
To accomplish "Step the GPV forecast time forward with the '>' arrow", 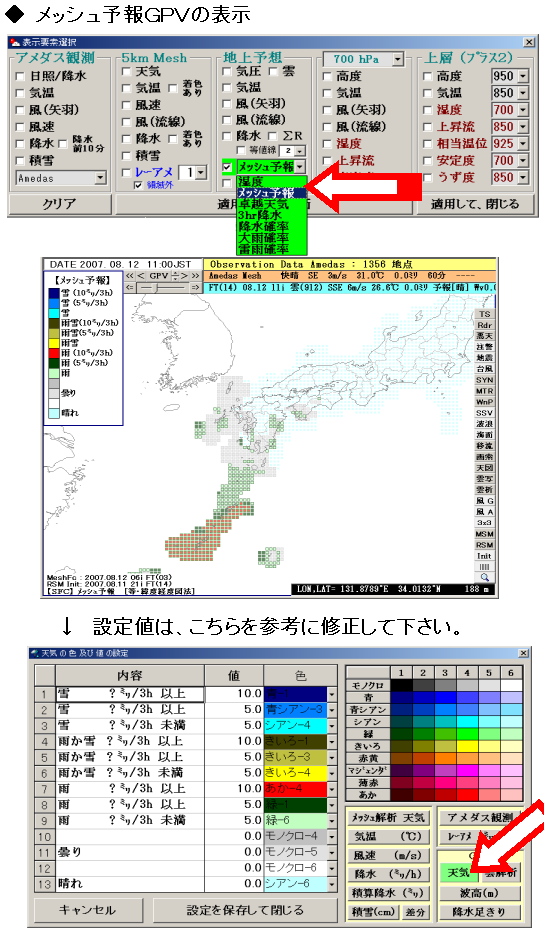I will pos(185,276).
